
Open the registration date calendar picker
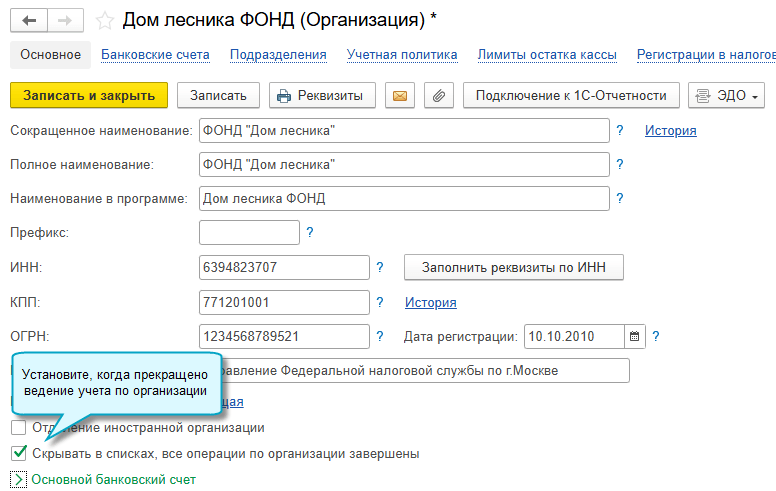point(635,336)
